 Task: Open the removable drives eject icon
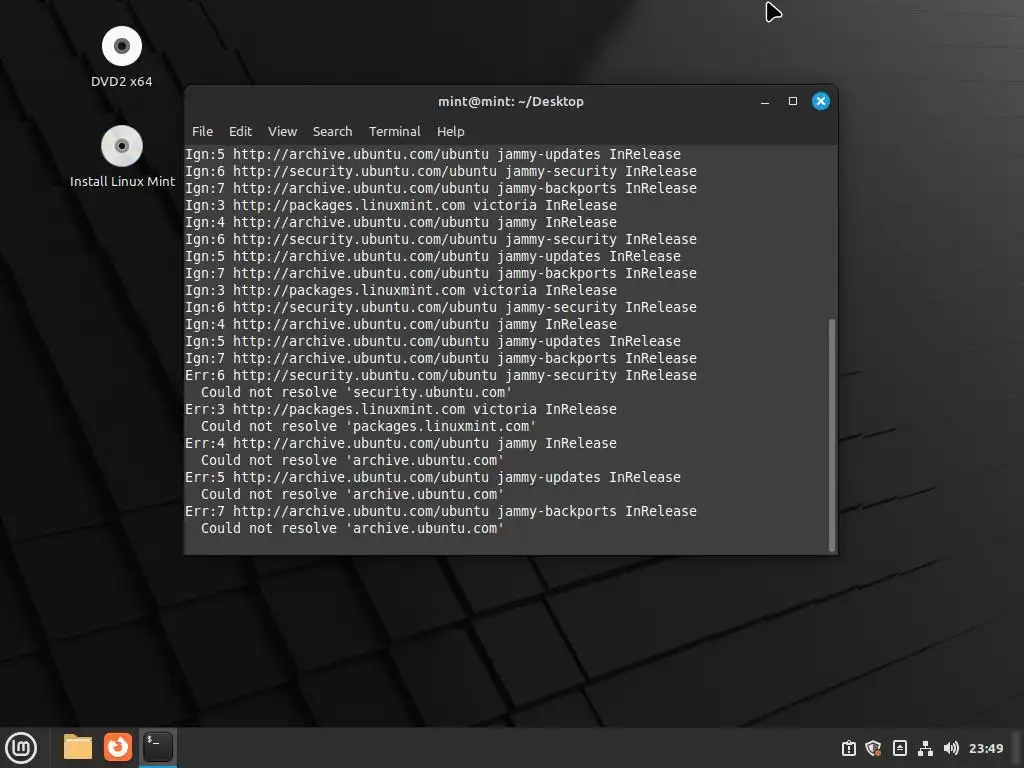(899, 748)
